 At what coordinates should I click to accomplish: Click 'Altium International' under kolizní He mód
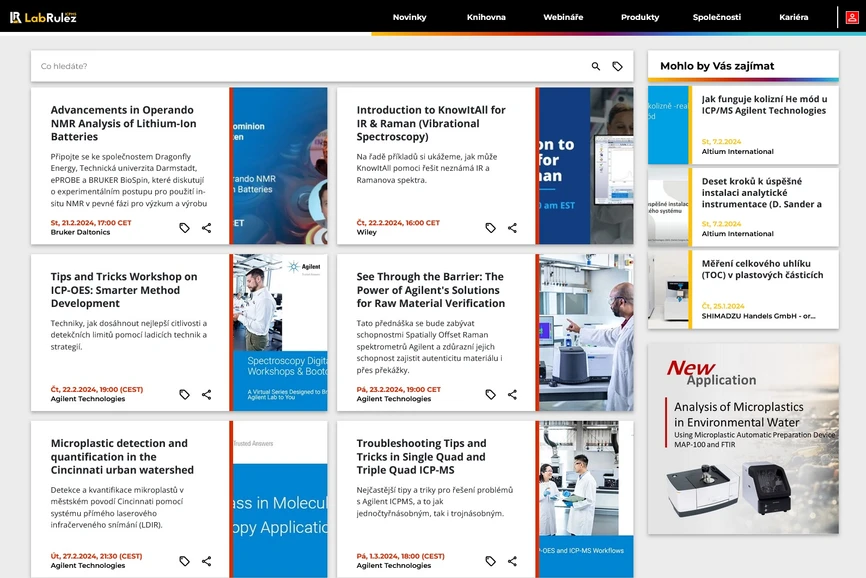(x=737, y=152)
